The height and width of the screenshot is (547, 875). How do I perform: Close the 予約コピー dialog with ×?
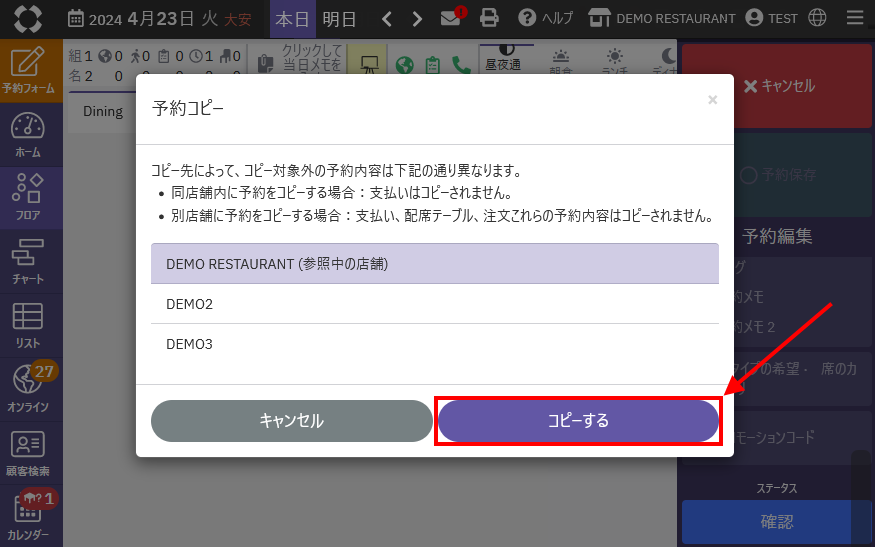point(712,100)
